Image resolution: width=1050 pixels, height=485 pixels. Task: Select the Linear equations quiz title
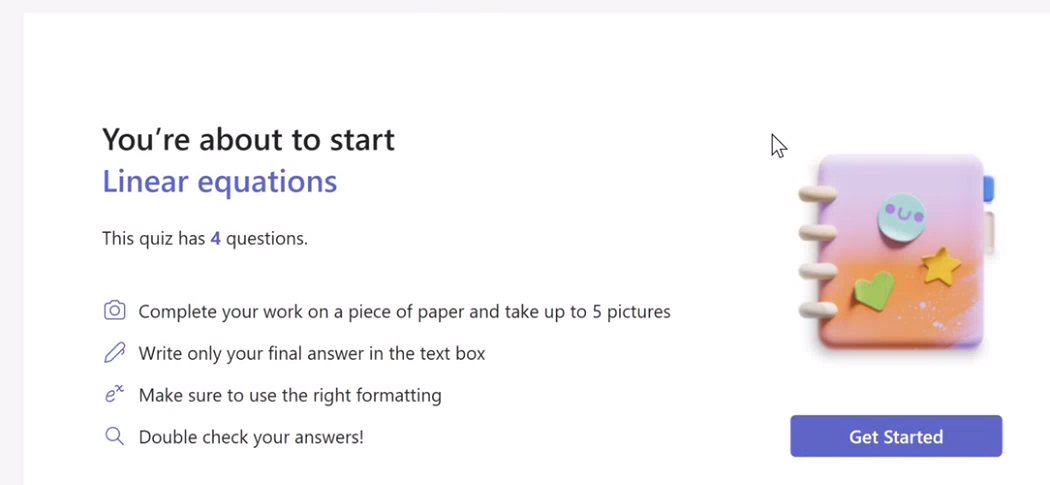coord(220,182)
